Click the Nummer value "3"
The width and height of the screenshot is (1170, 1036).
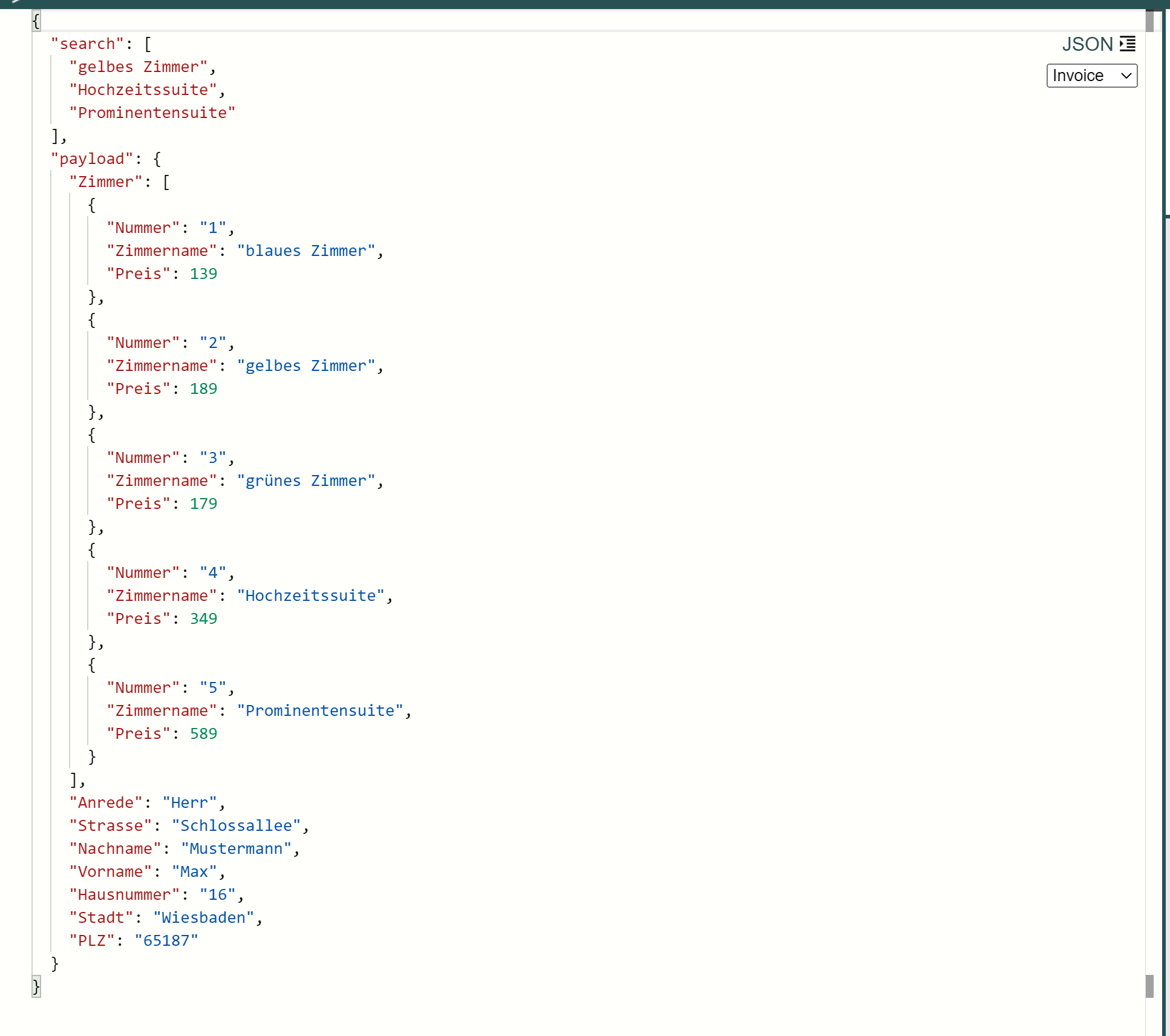point(213,458)
